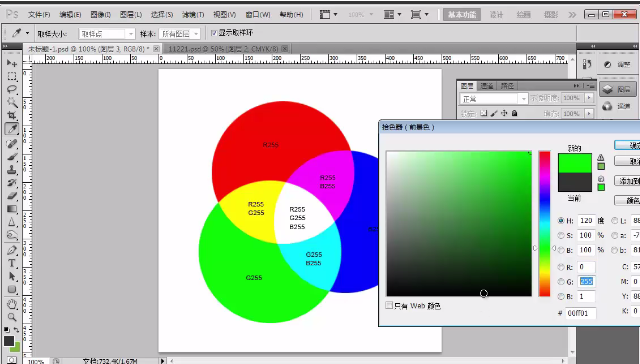Click the OK button in color picker
The width and height of the screenshot is (640, 364).
pyautogui.click(x=627, y=145)
